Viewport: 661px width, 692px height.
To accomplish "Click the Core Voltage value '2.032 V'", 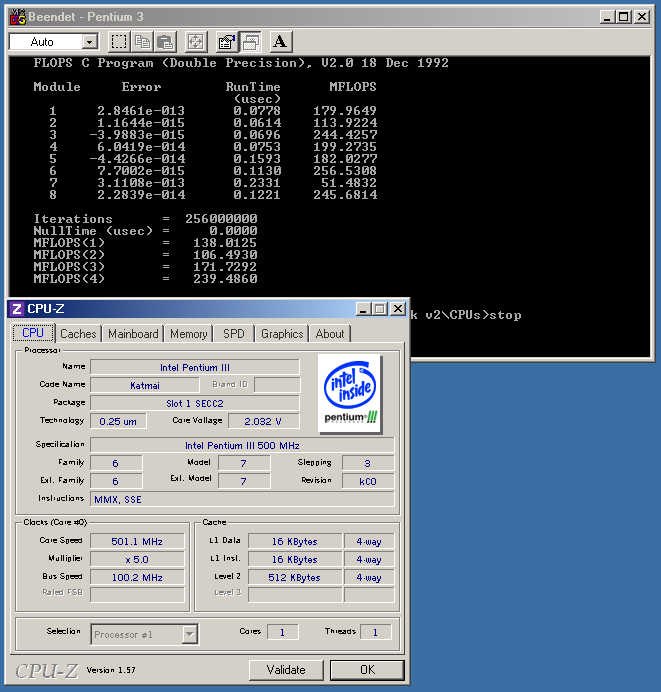I will click(263, 421).
